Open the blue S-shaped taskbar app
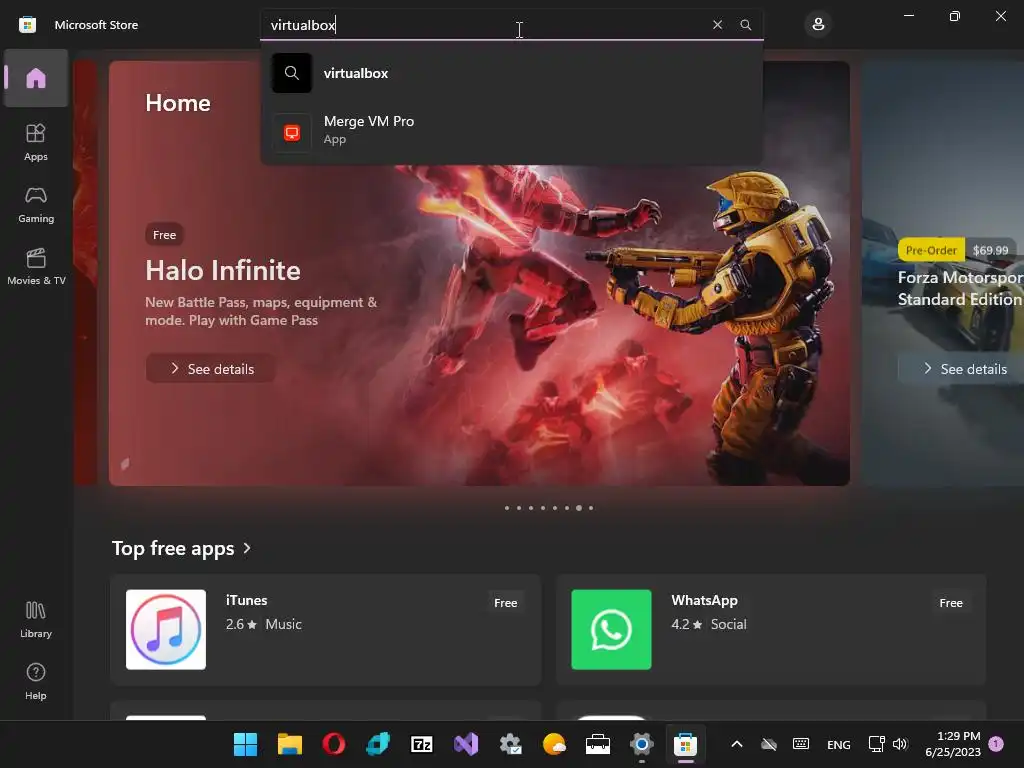Screen dimensions: 1024x768 [x=378, y=744]
